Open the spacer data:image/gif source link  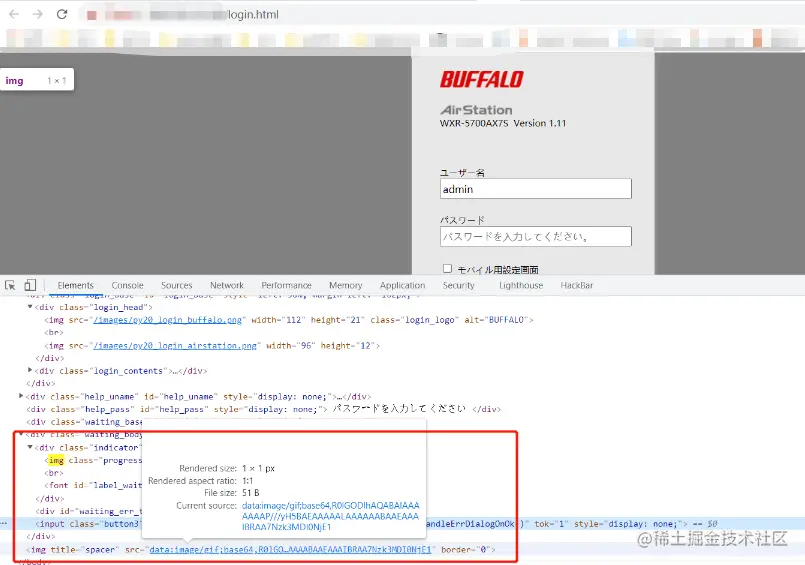[x=290, y=550]
